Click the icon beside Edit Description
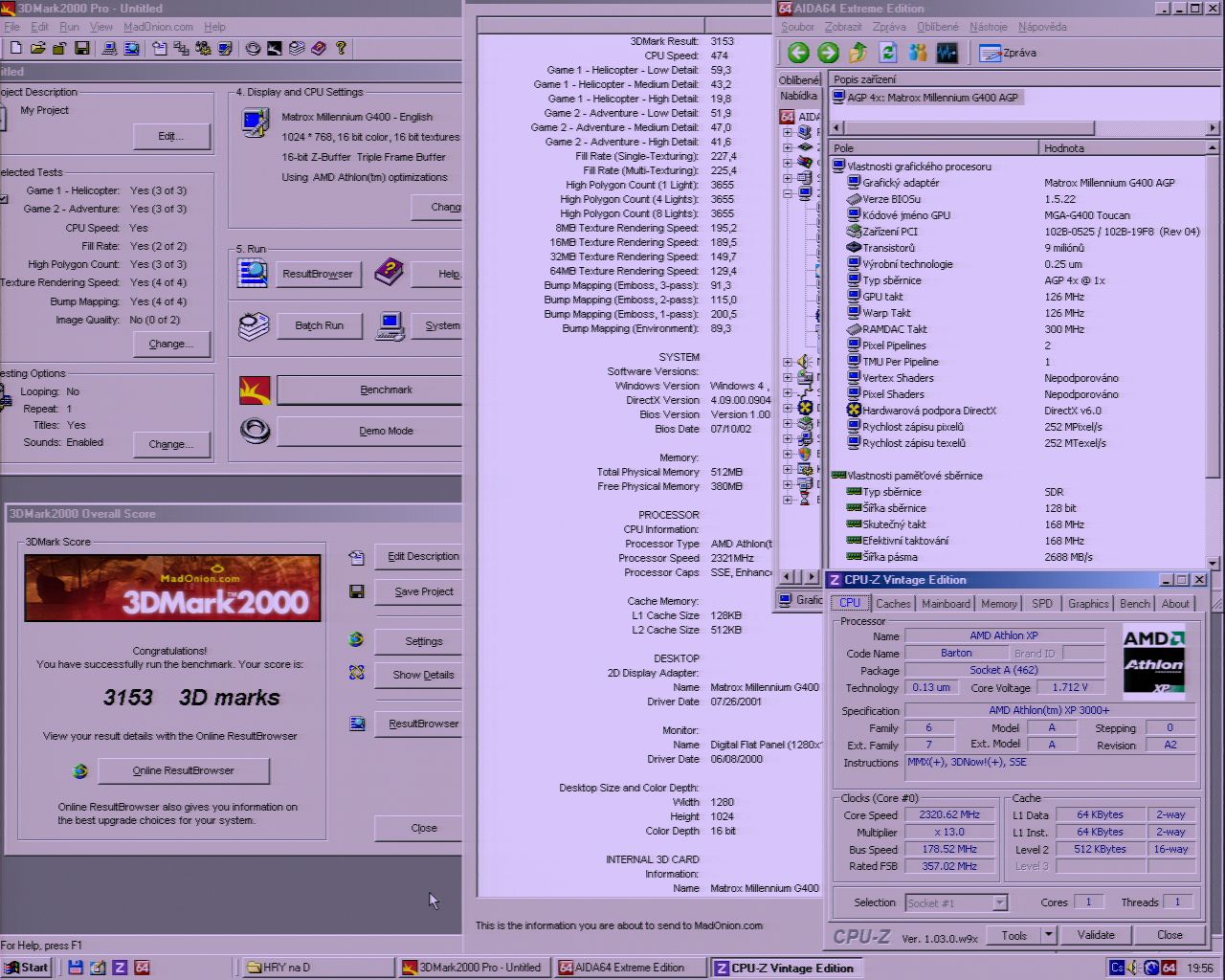This screenshot has height=980, width=1225. coord(357,557)
